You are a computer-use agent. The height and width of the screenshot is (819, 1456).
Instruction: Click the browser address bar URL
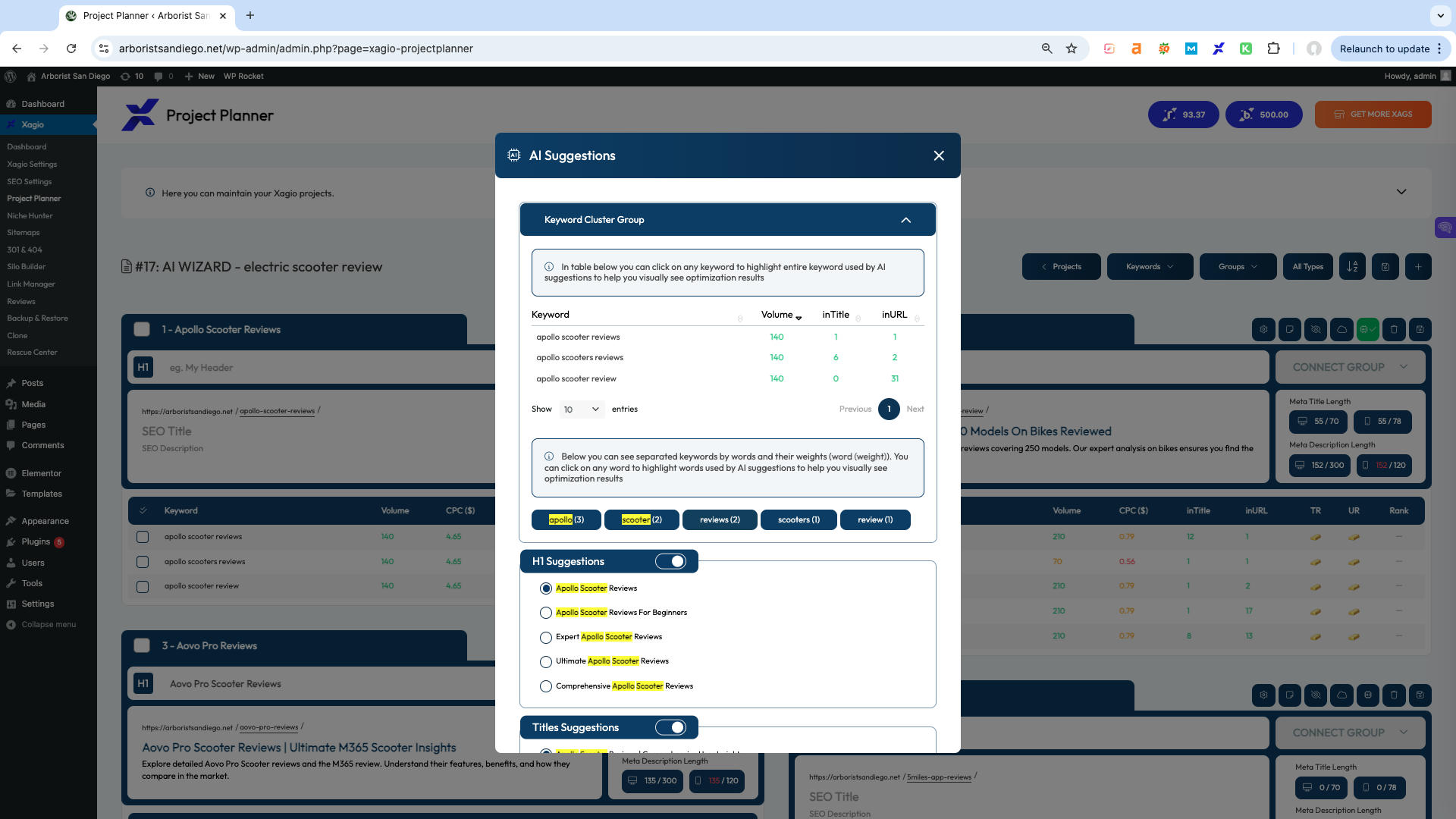tap(296, 49)
